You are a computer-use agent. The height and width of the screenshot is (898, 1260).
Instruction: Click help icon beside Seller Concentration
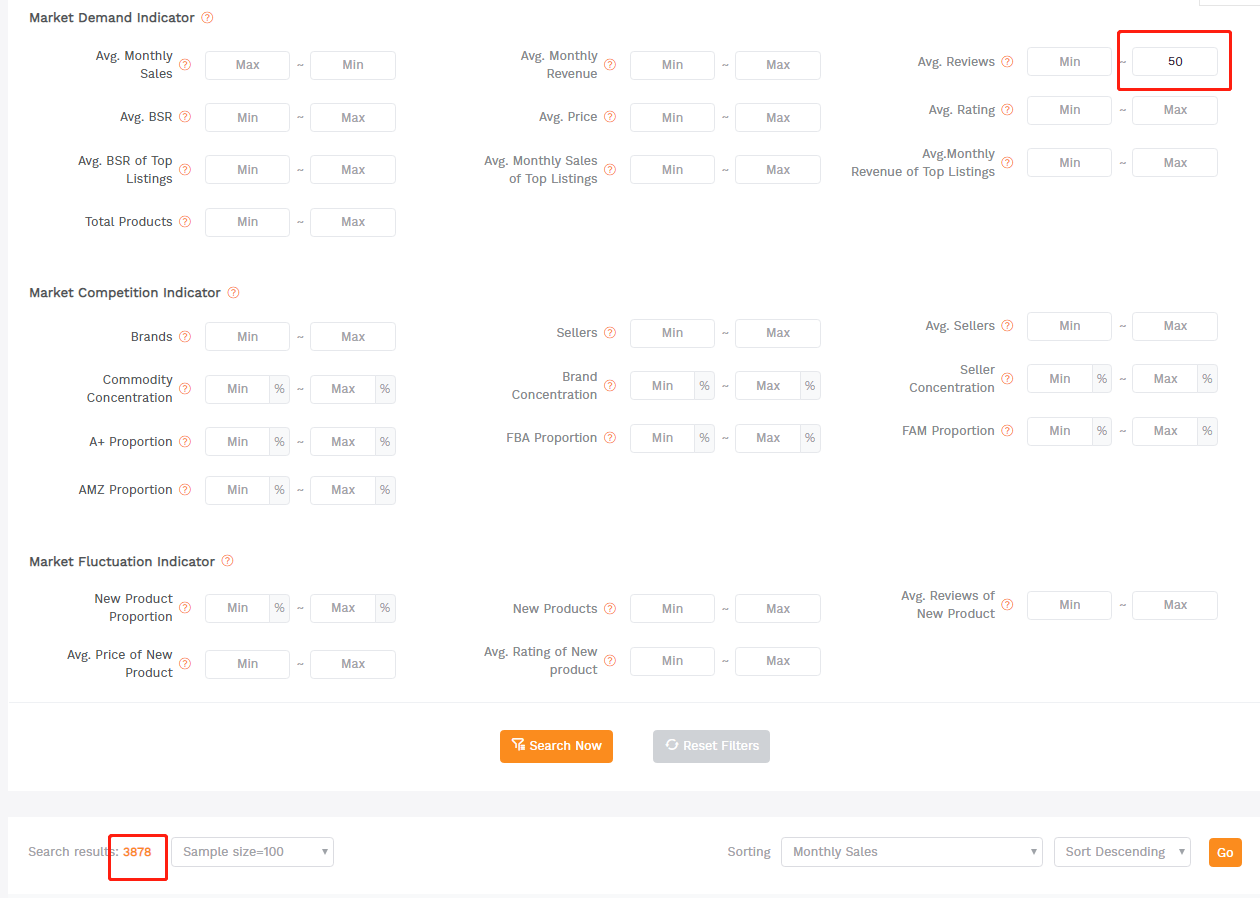coord(1007,379)
